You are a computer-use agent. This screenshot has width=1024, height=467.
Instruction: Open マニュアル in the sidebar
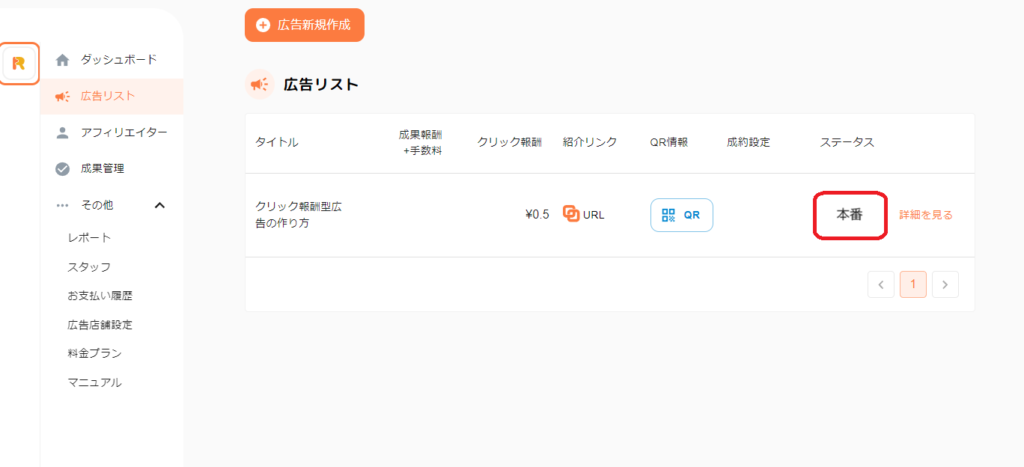pos(95,382)
